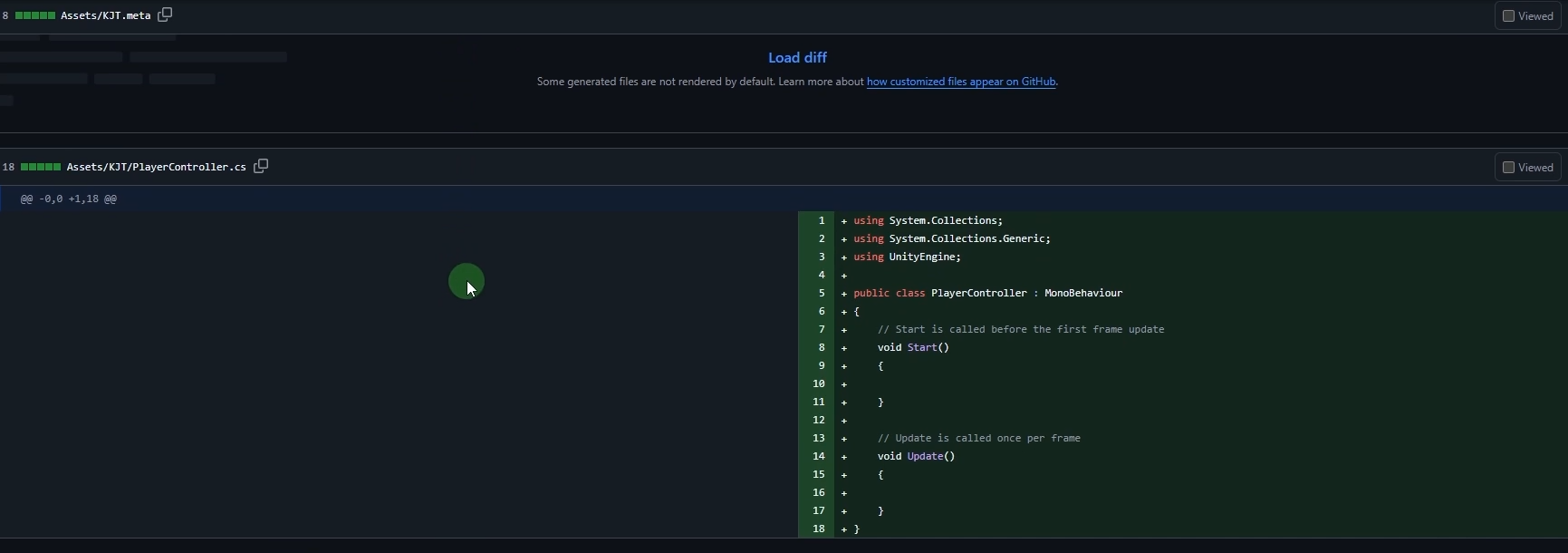The height and width of the screenshot is (553, 1568).
Task: Expand the @@ -0,0 +1,18 @@ hunk header
Action: pos(69,199)
